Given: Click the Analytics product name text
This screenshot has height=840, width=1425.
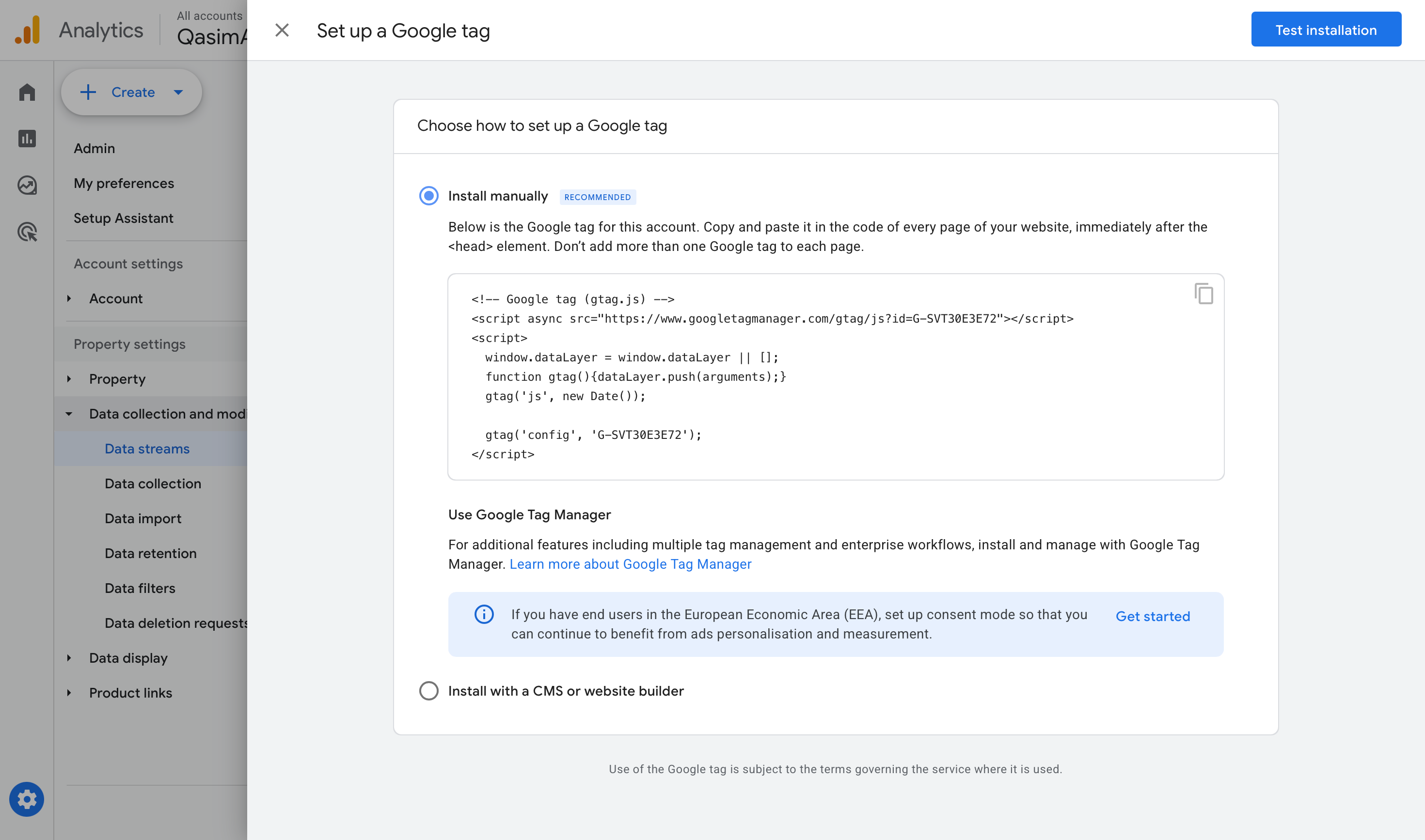Looking at the screenshot, I should (101, 30).
